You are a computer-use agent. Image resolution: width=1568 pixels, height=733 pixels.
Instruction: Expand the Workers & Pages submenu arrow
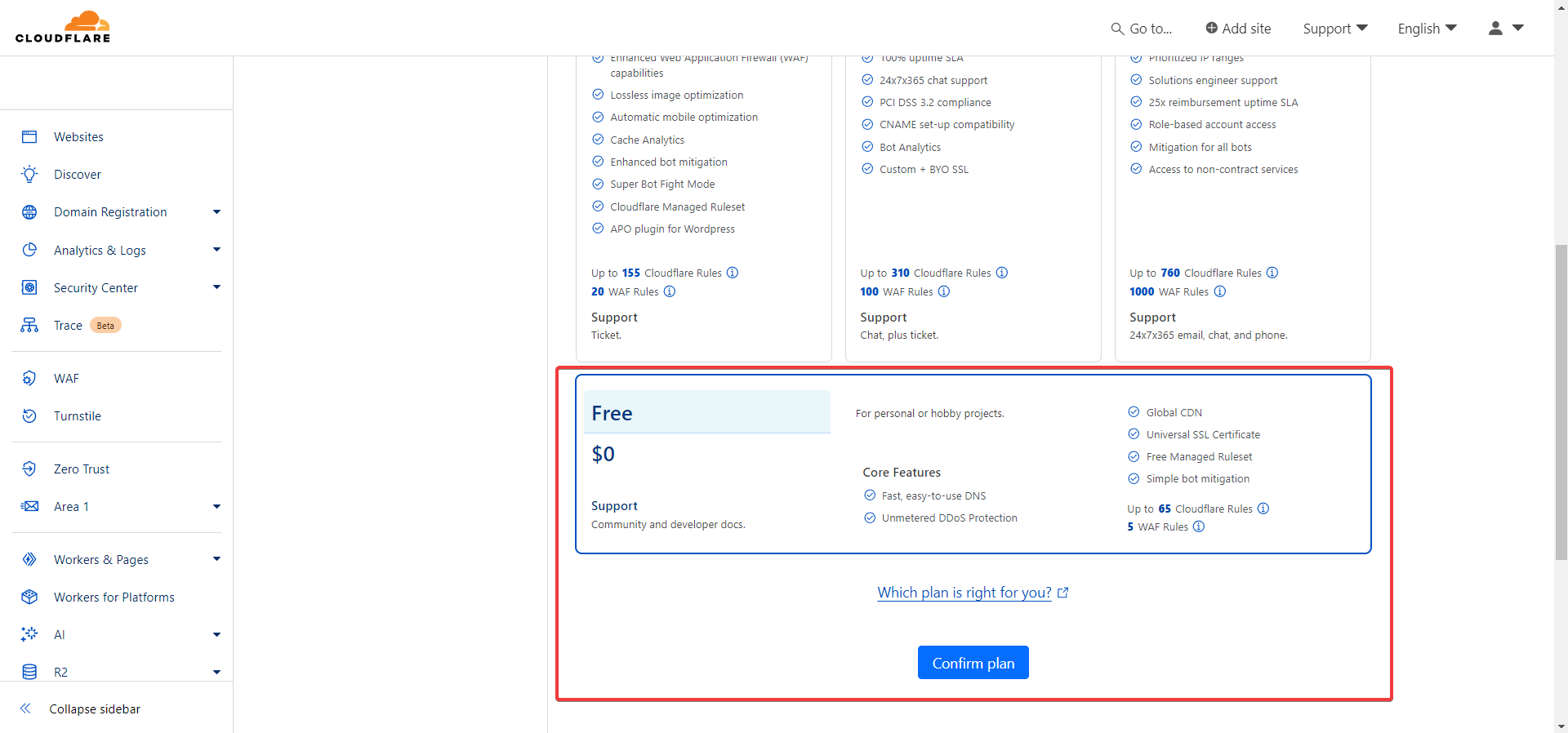click(x=216, y=559)
